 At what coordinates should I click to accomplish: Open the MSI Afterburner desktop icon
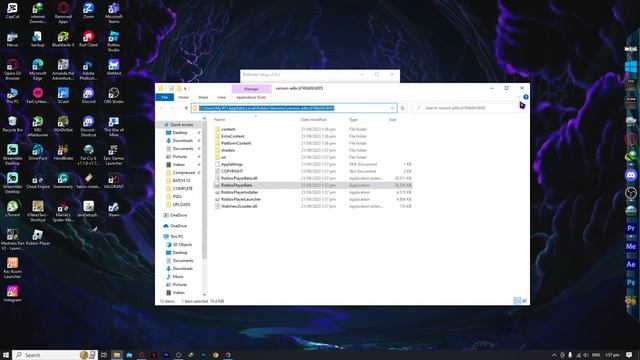[x=38, y=126]
